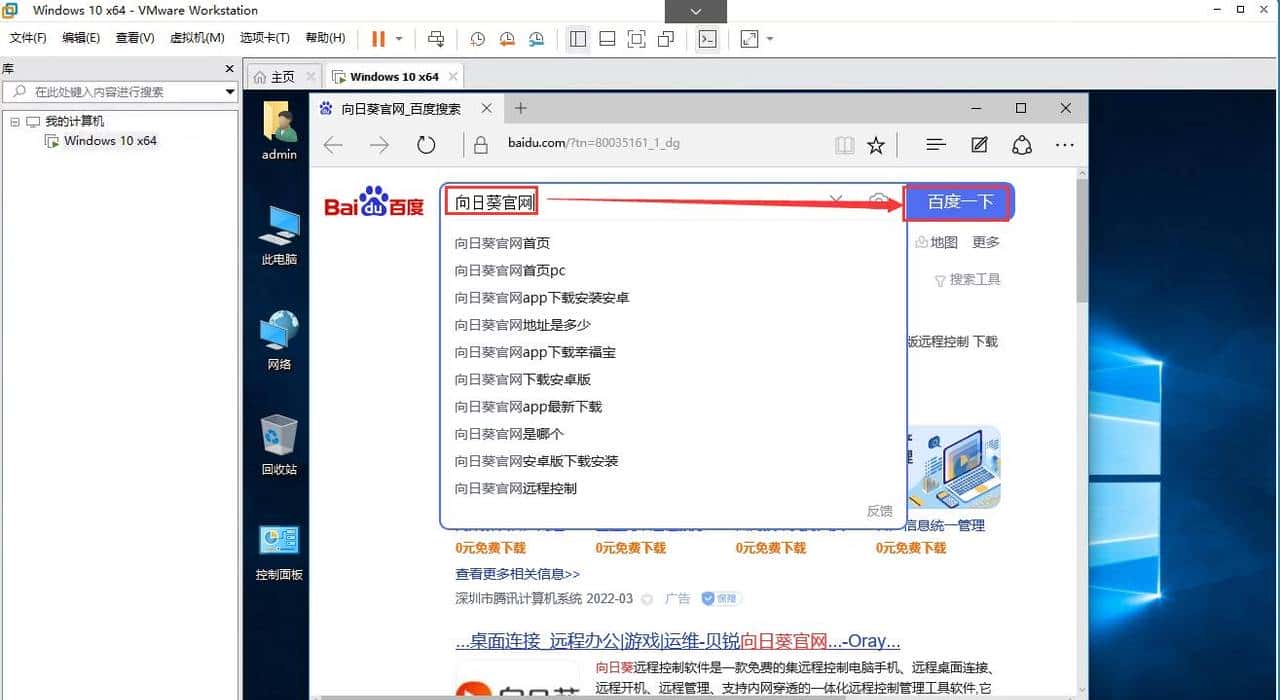The width and height of the screenshot is (1280, 700).
Task: Take a snapshot of the virtual machine
Action: click(x=477, y=39)
